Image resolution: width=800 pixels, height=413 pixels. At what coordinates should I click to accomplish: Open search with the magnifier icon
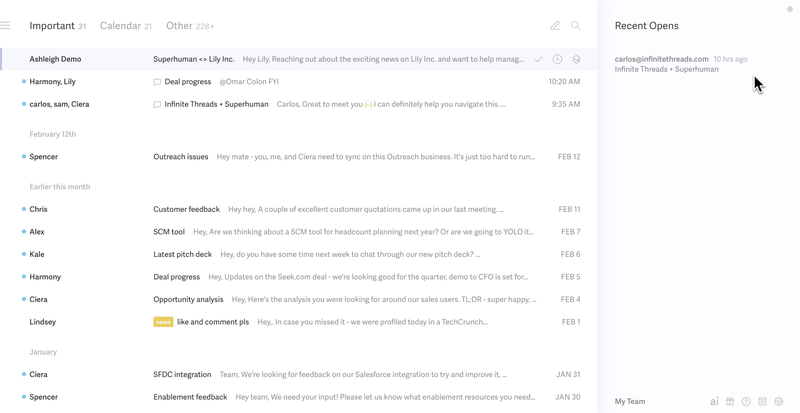pos(576,26)
